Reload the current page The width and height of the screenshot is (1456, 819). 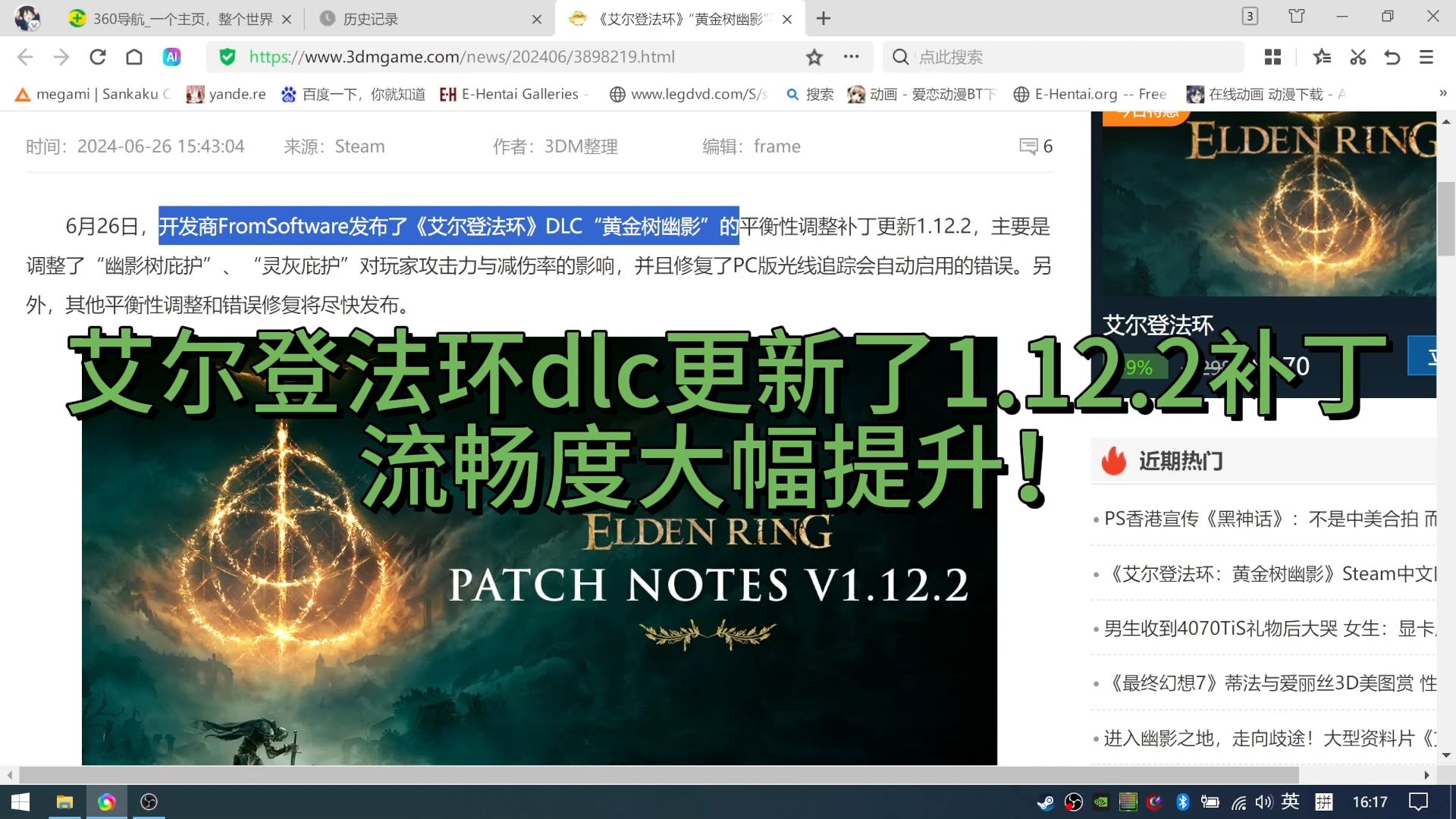(x=98, y=57)
